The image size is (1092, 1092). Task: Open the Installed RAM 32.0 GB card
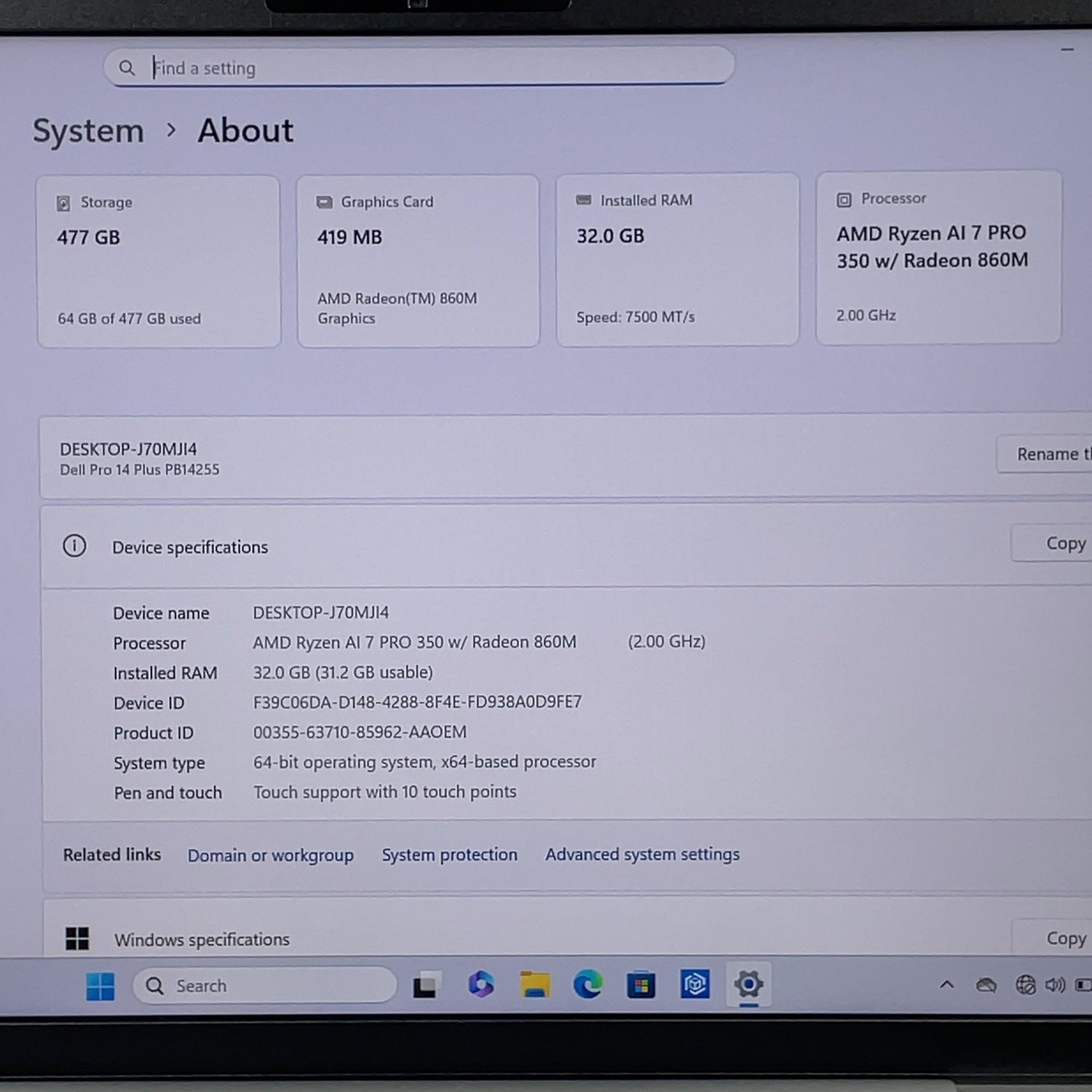[x=677, y=259]
